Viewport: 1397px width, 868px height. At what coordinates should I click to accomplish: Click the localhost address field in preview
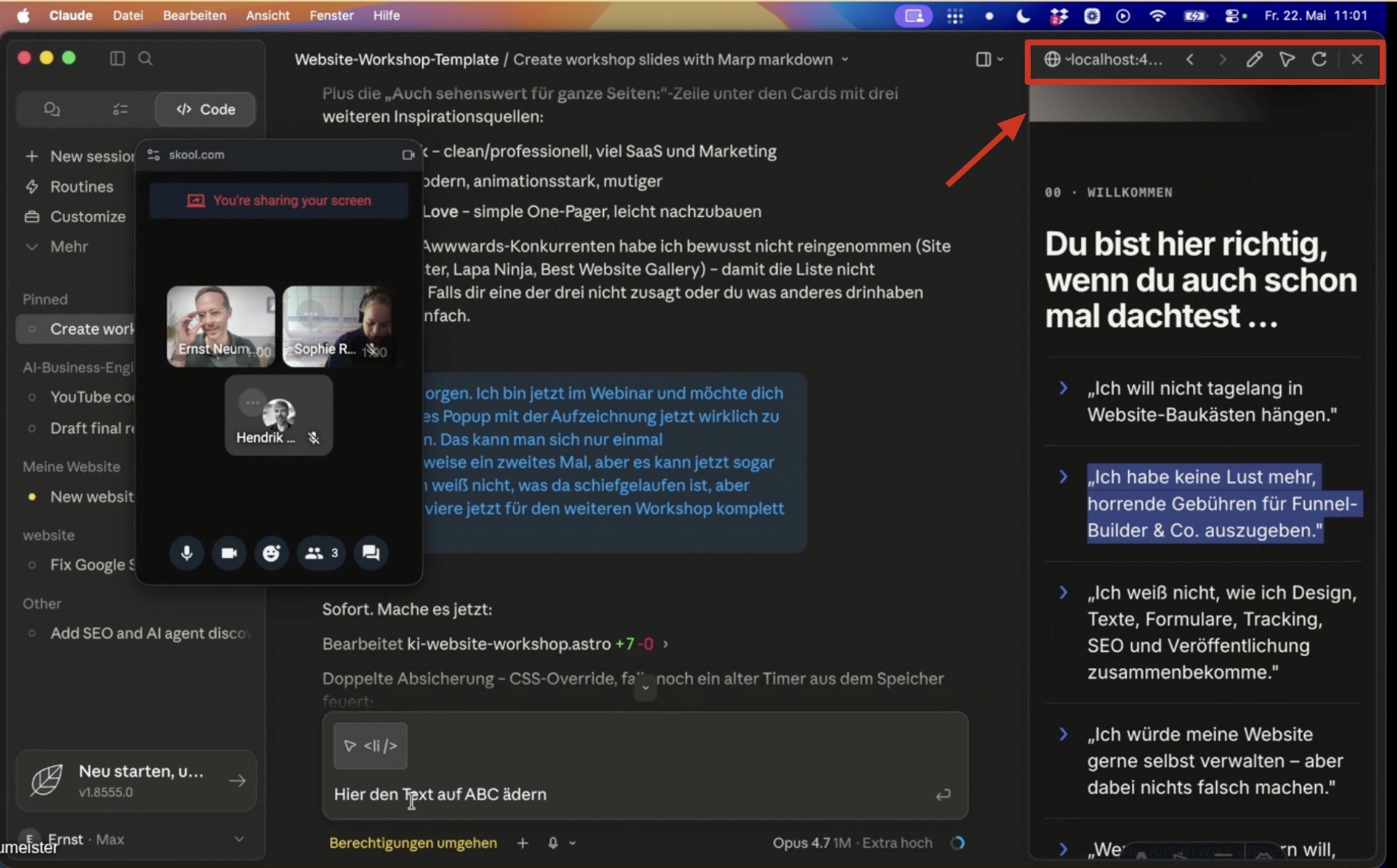1103,60
